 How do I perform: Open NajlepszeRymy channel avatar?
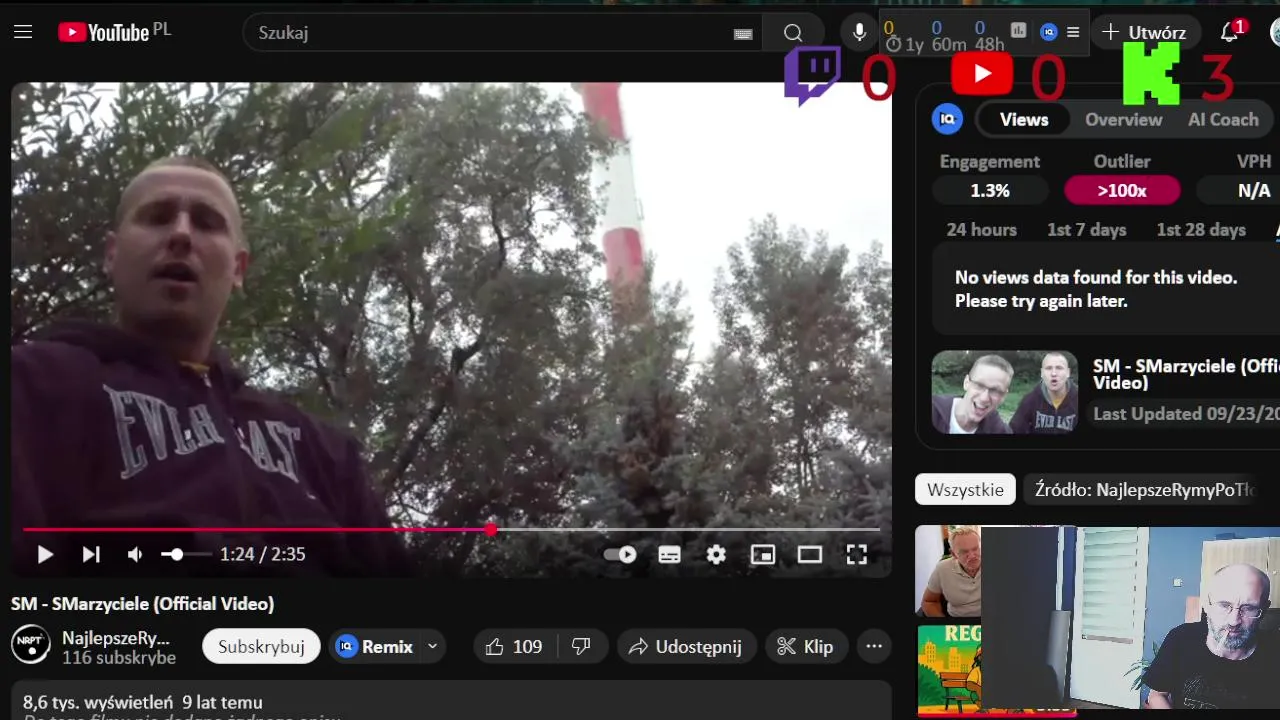pos(31,645)
